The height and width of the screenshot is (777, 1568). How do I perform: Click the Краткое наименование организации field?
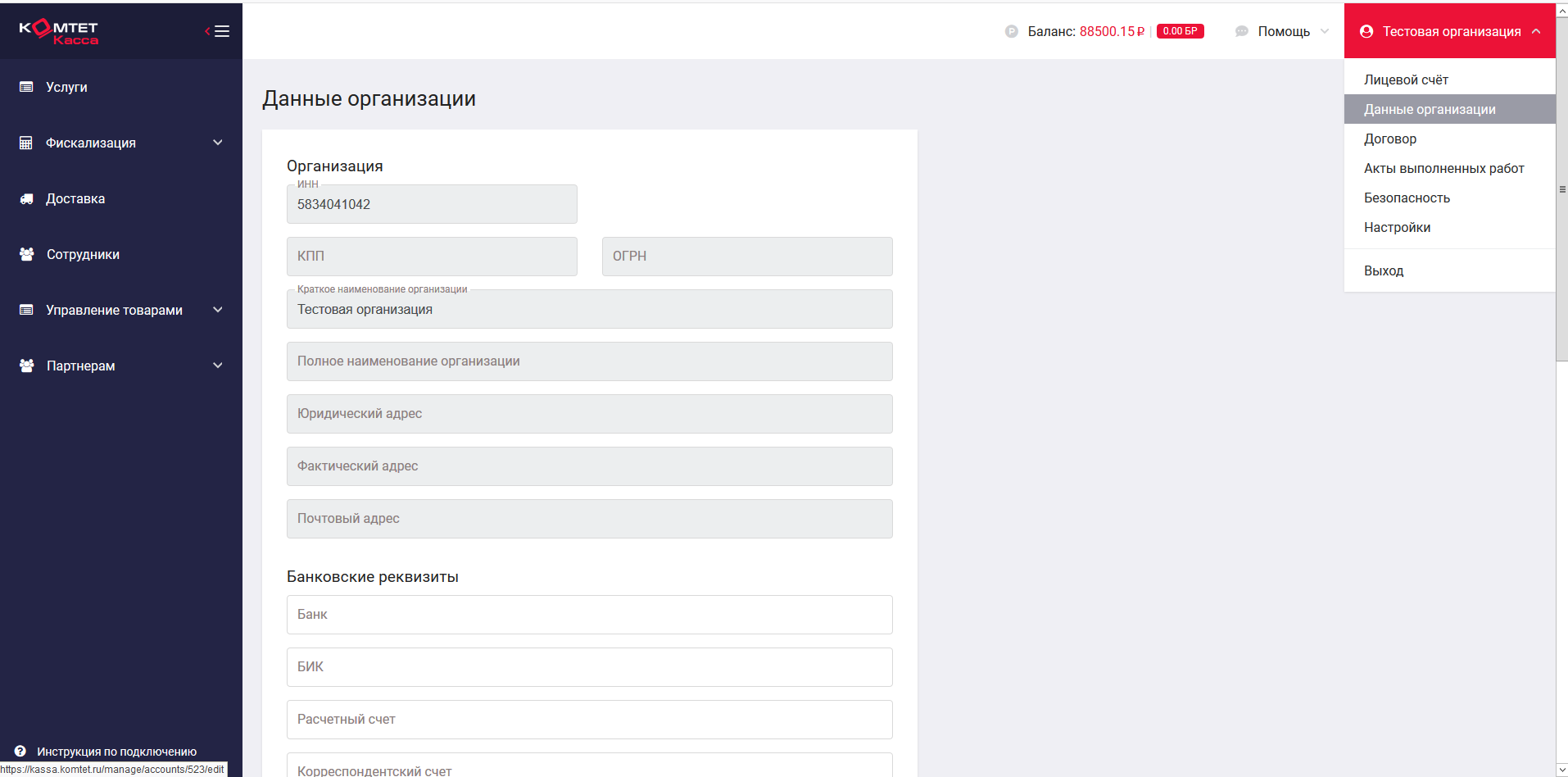[x=590, y=309]
